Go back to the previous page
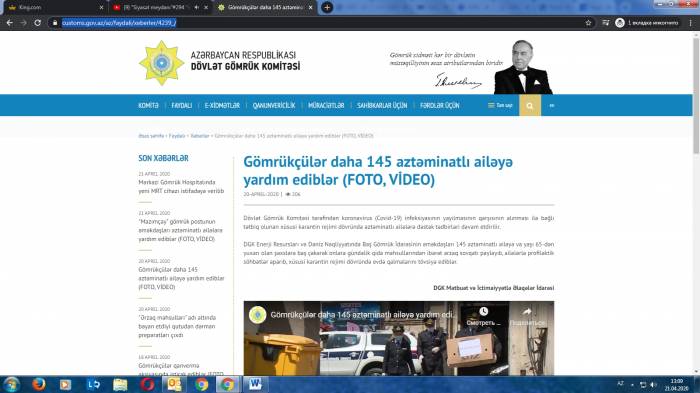 tap(10, 23)
